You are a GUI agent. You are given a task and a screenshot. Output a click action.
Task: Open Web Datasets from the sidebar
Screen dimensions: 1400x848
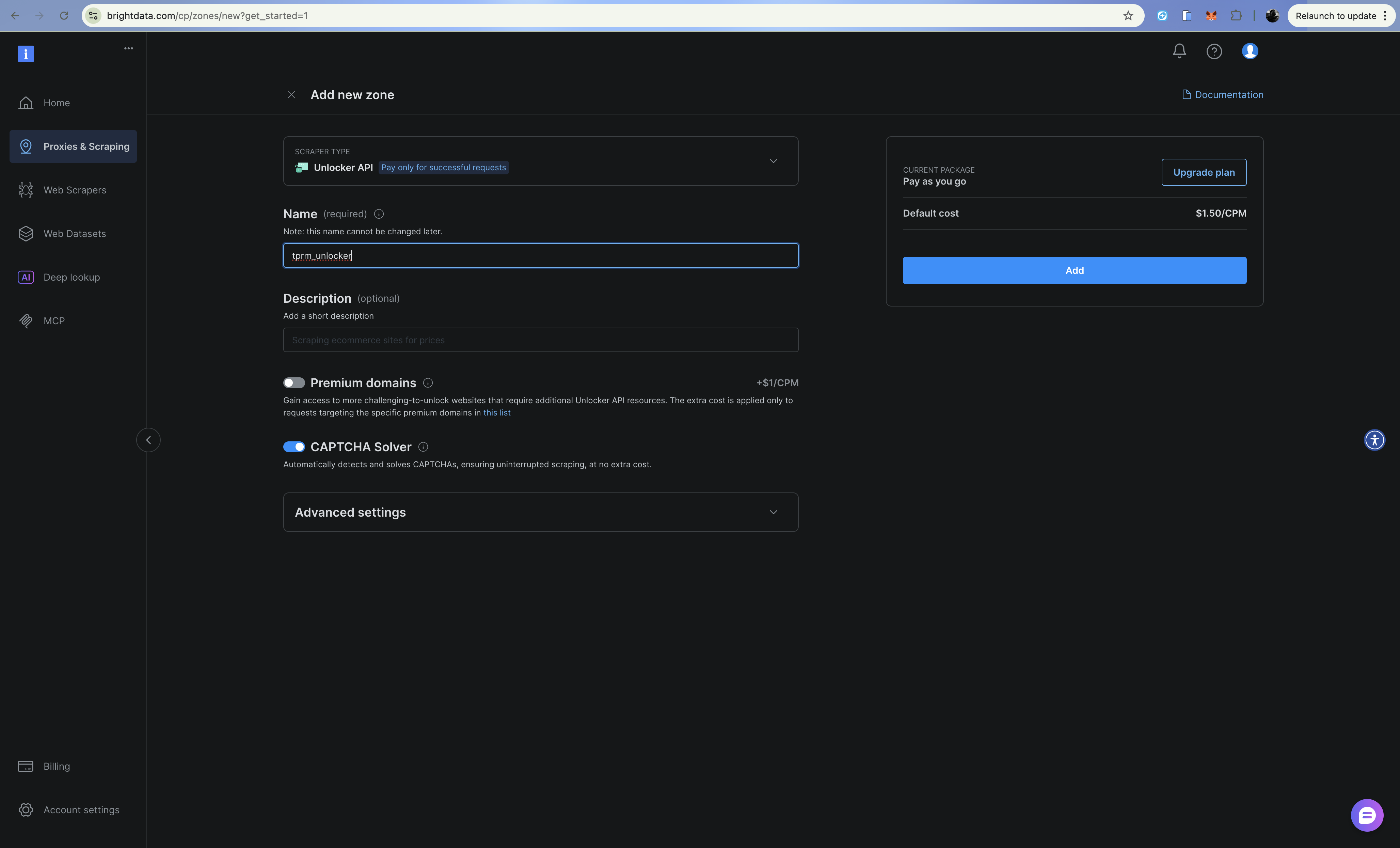pos(26,233)
